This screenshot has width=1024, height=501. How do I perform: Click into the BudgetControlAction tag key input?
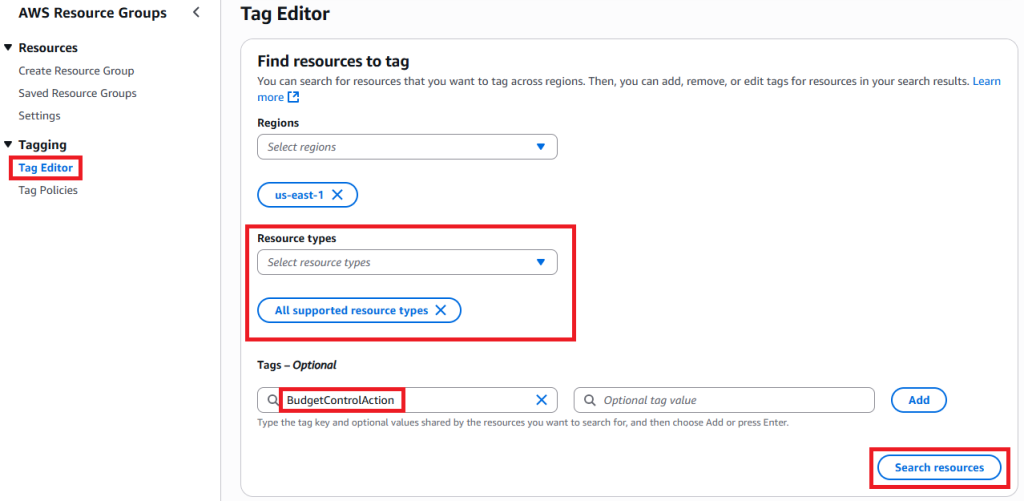click(408, 400)
